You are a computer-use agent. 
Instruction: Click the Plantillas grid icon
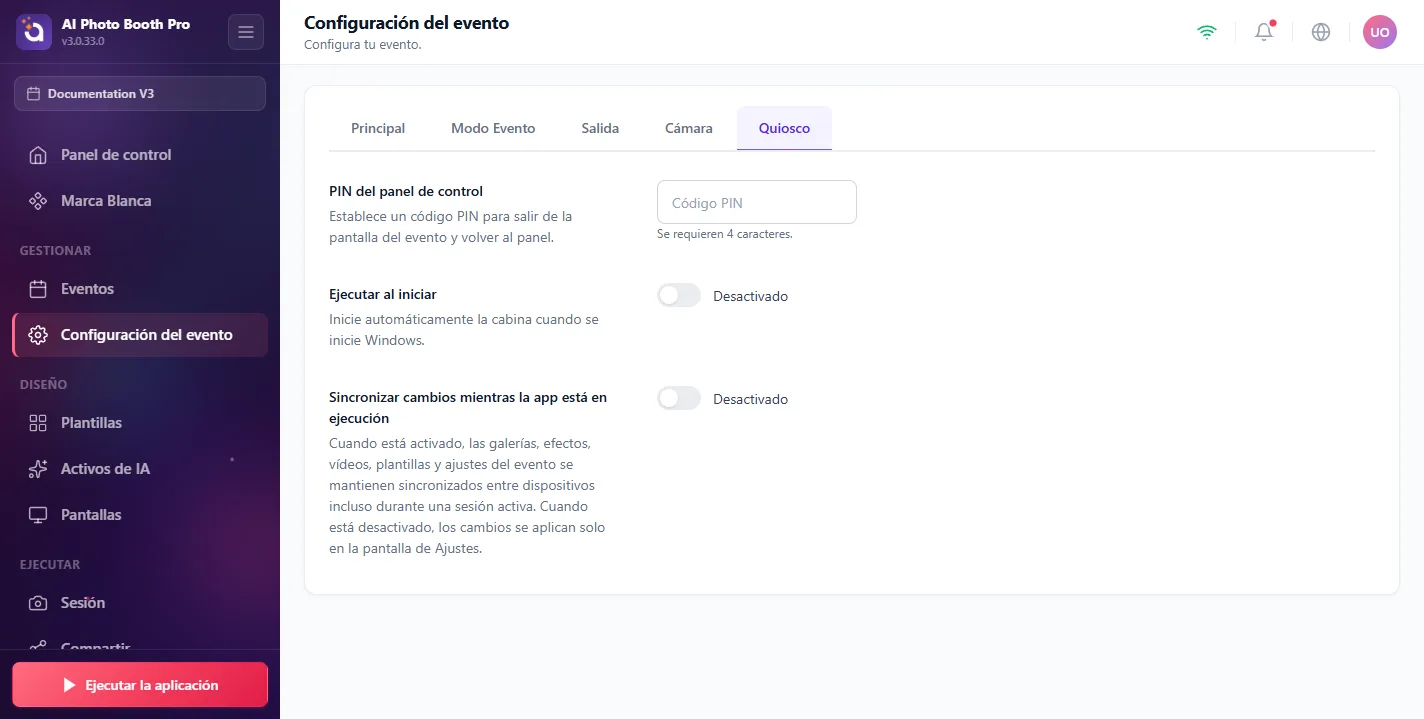pyautogui.click(x=38, y=423)
